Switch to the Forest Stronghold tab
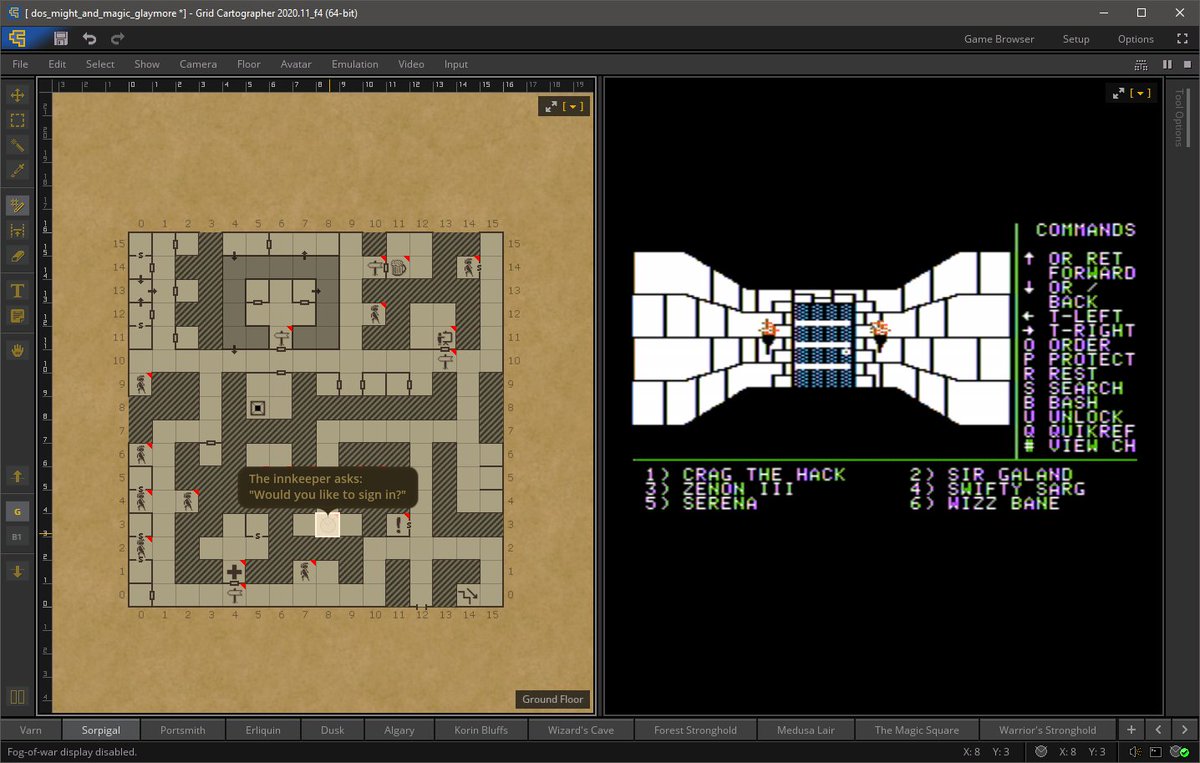Viewport: 1200px width, 763px height. (696, 730)
